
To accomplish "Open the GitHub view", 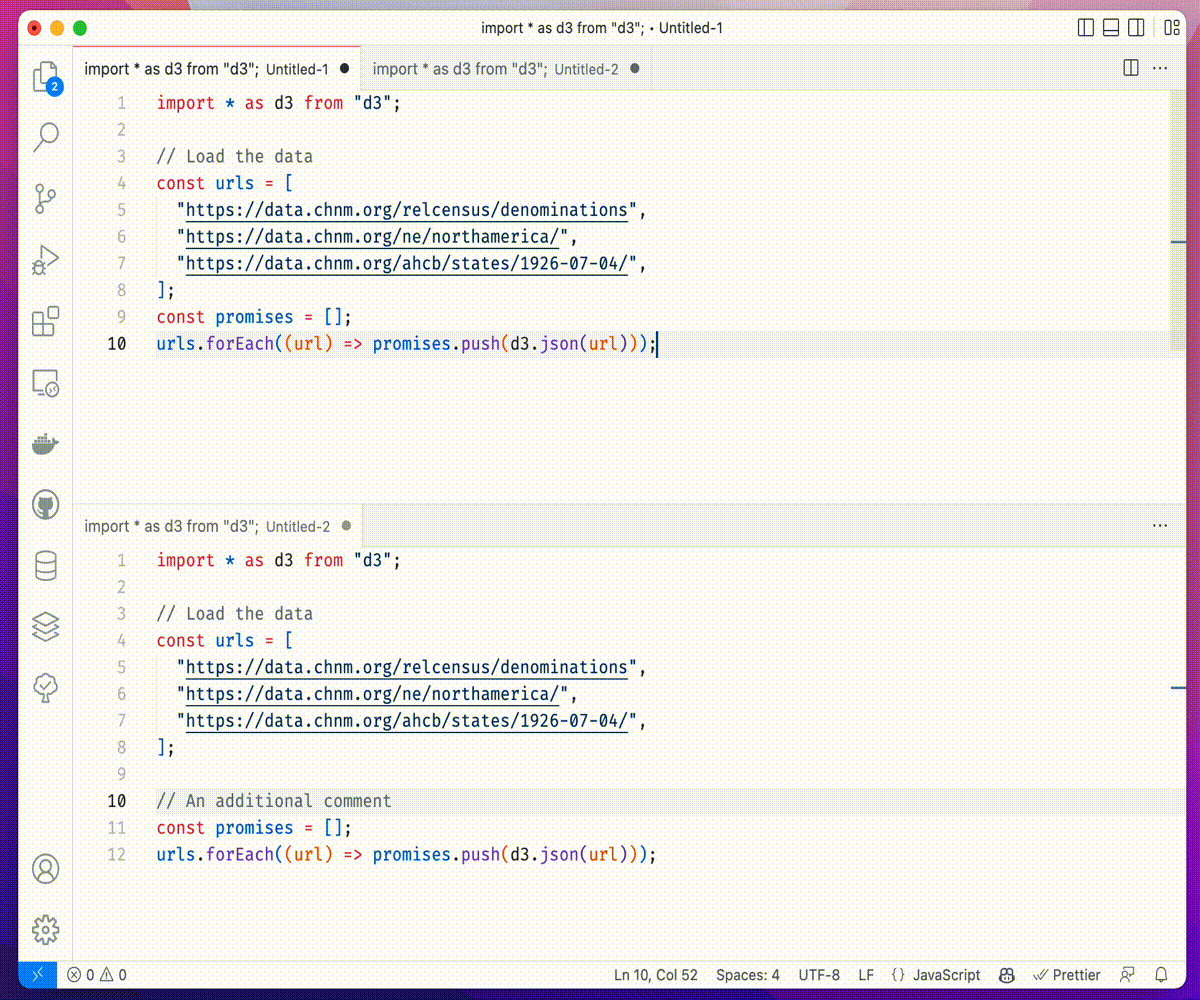I will pos(45,505).
